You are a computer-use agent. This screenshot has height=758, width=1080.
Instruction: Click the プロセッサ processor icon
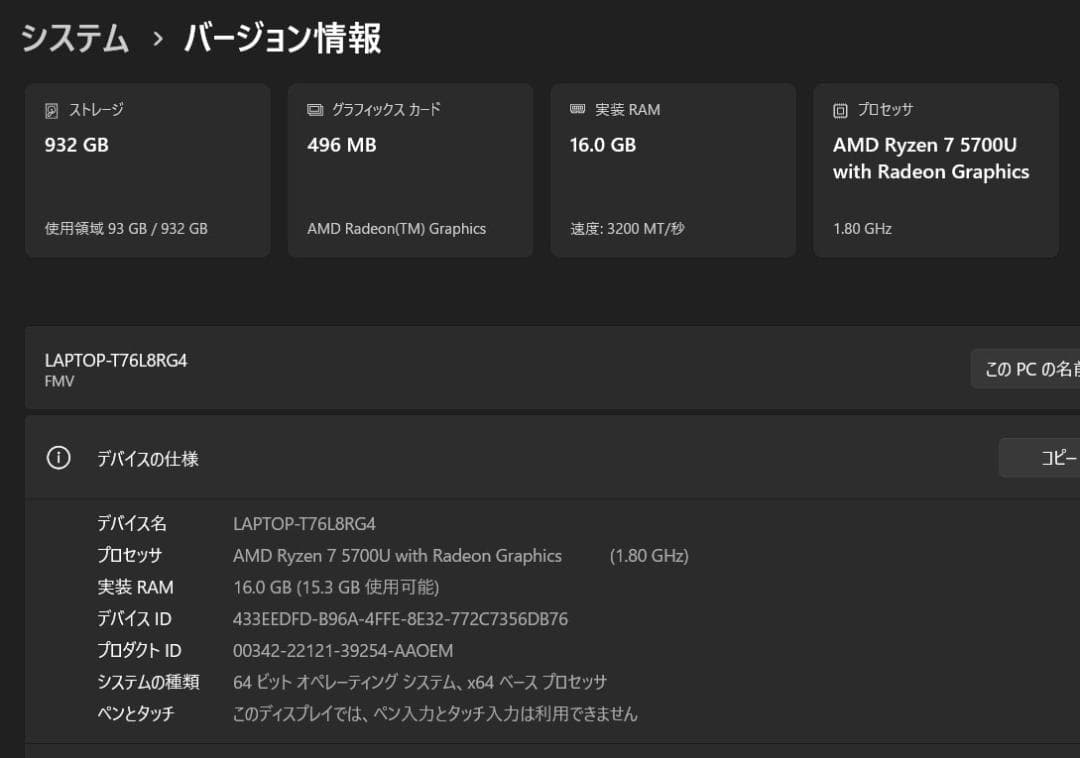pyautogui.click(x=838, y=110)
